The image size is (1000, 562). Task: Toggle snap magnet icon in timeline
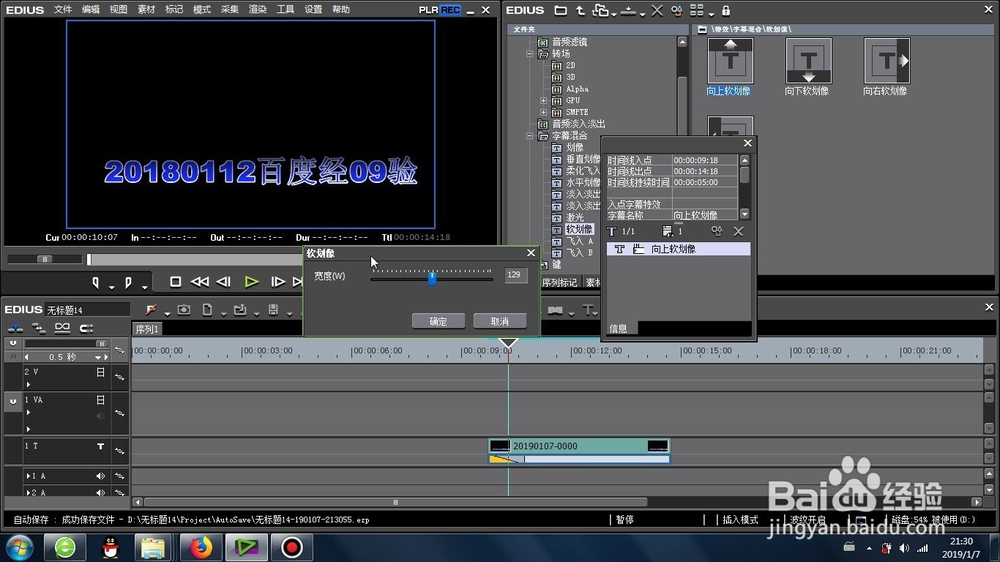click(x=86, y=328)
